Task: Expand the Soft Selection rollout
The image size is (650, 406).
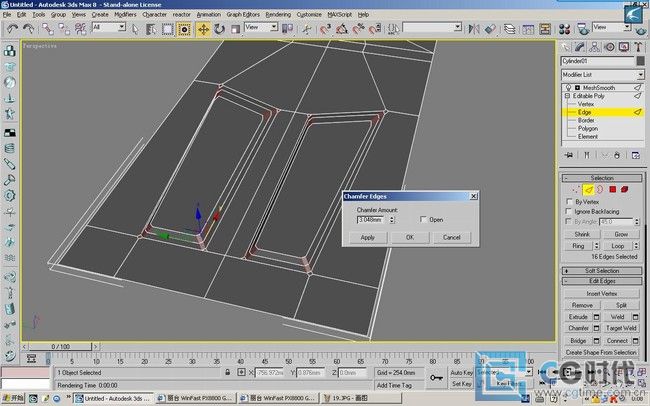Action: pyautogui.click(x=602, y=271)
